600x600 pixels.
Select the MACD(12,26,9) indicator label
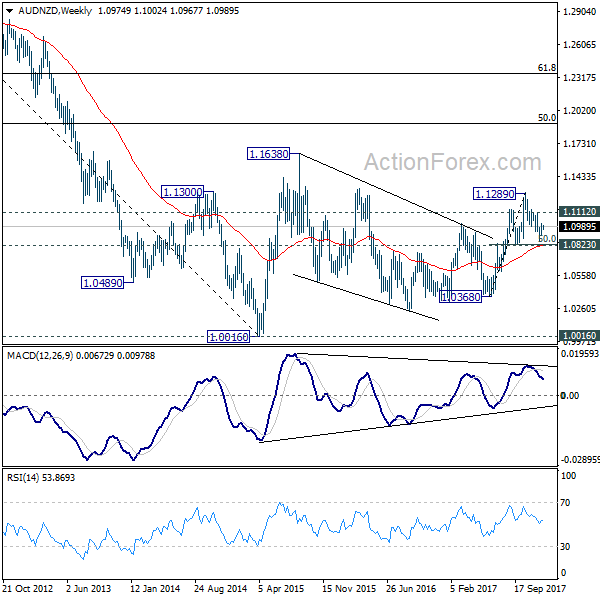tap(81, 356)
